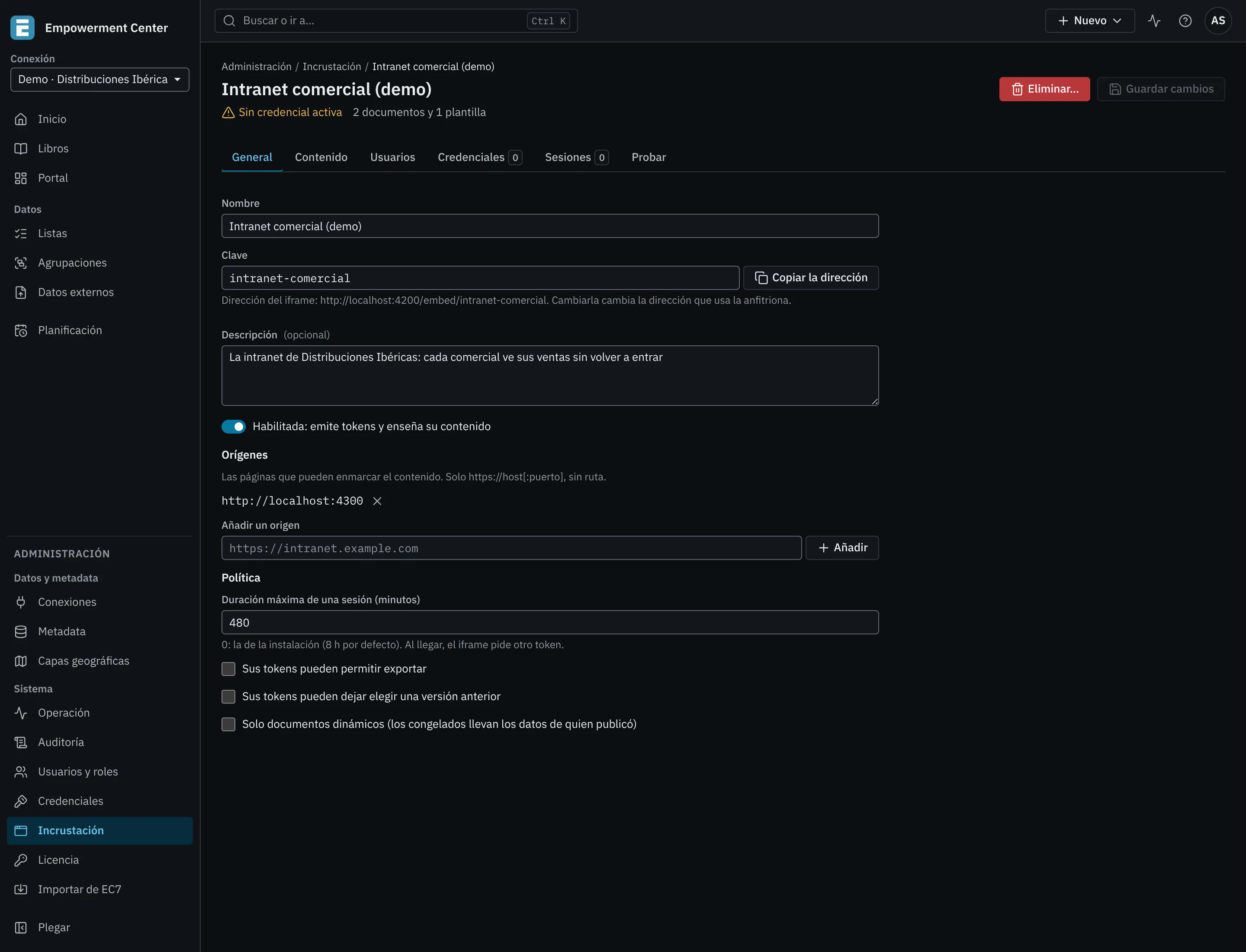
Task: Switch to the Probar tab
Action: (649, 158)
